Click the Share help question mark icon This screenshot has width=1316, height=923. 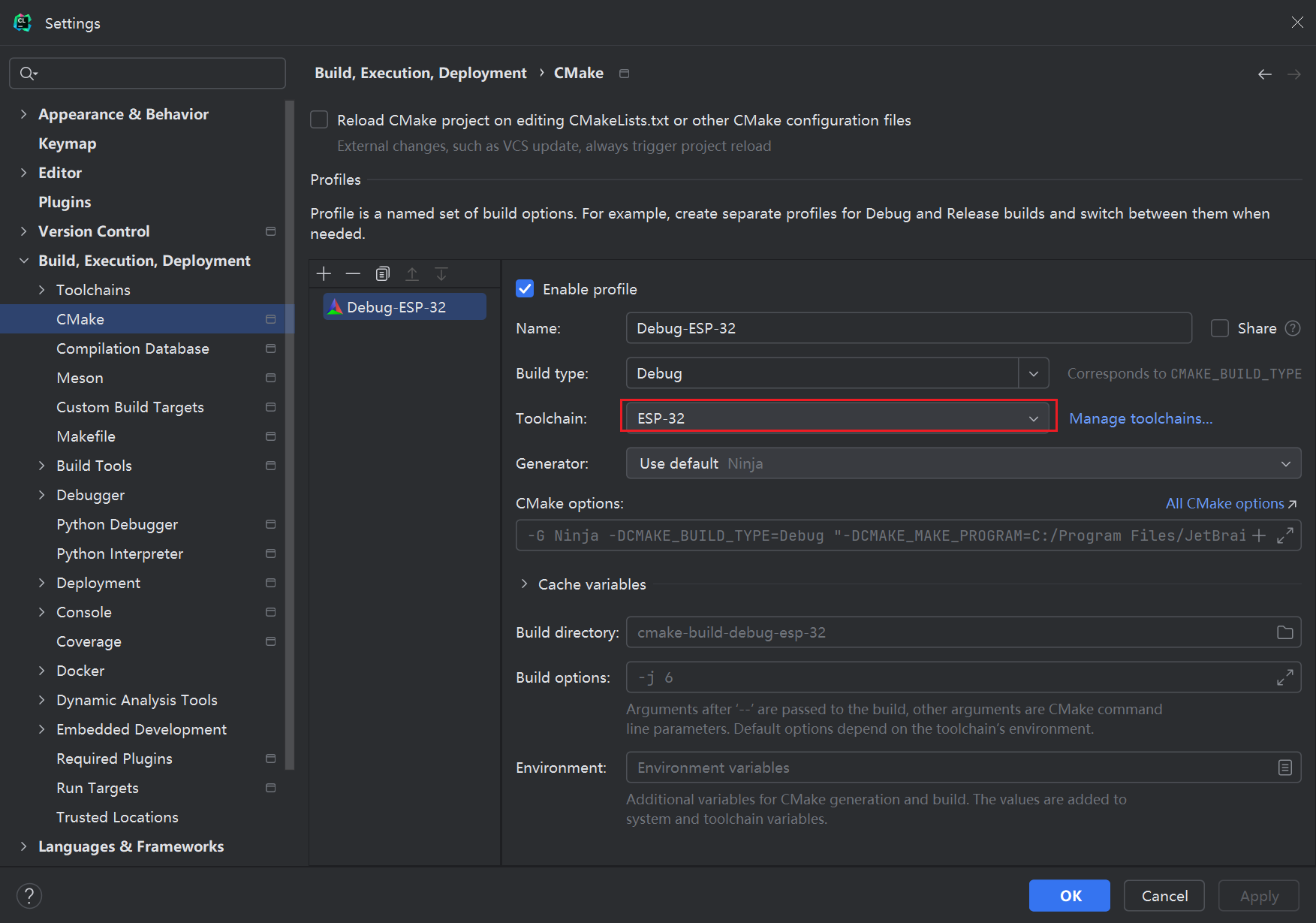1292,328
